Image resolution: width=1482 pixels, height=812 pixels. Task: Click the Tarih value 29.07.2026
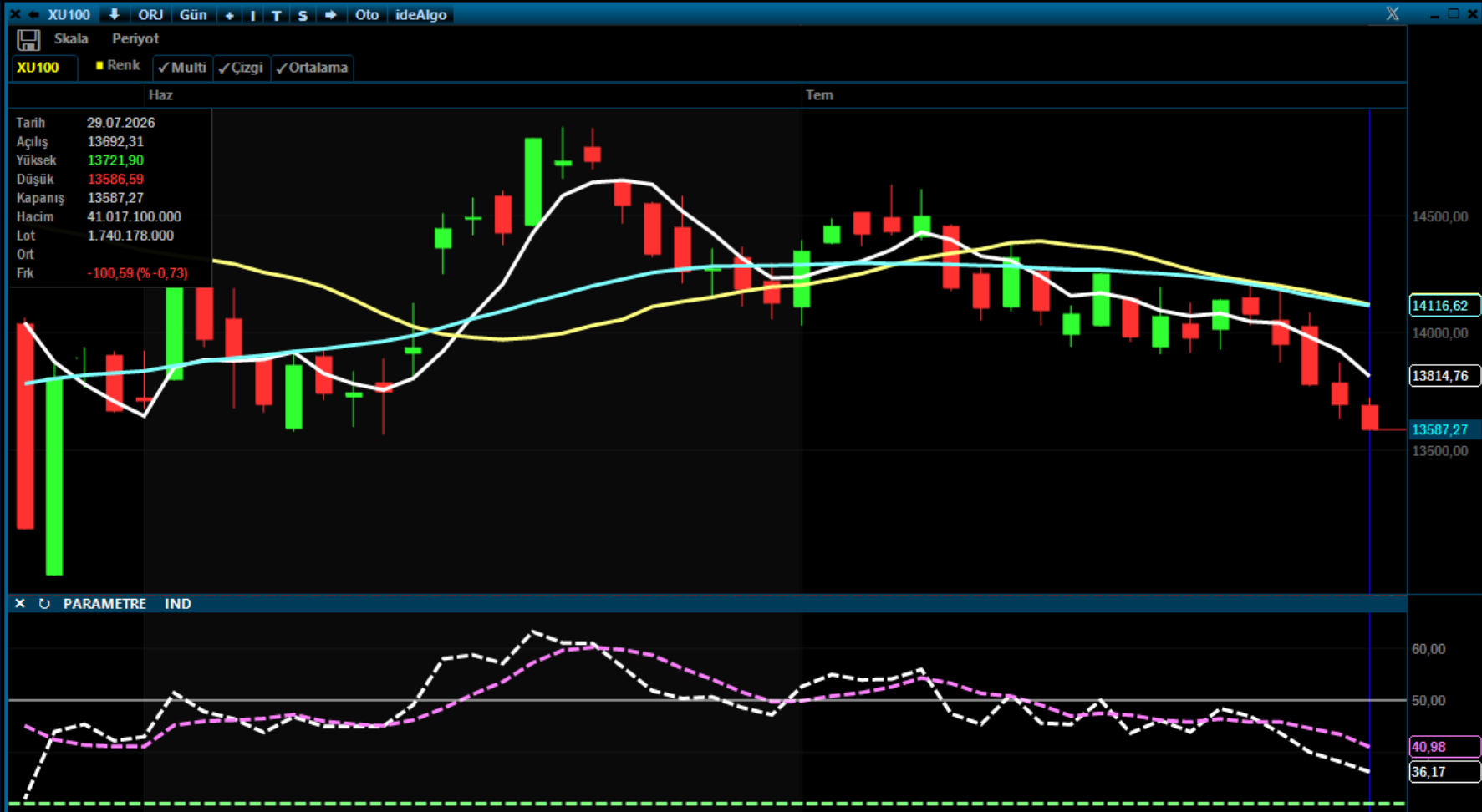121,123
